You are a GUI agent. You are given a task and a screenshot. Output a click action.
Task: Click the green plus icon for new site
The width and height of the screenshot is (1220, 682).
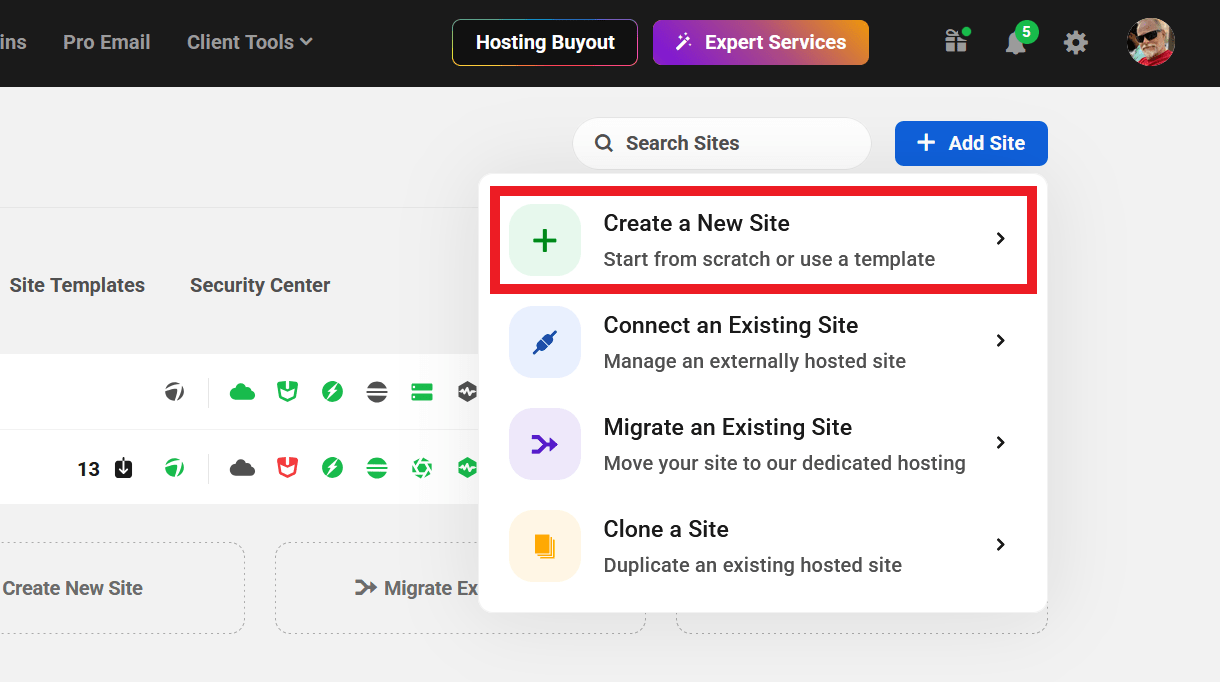(x=545, y=240)
